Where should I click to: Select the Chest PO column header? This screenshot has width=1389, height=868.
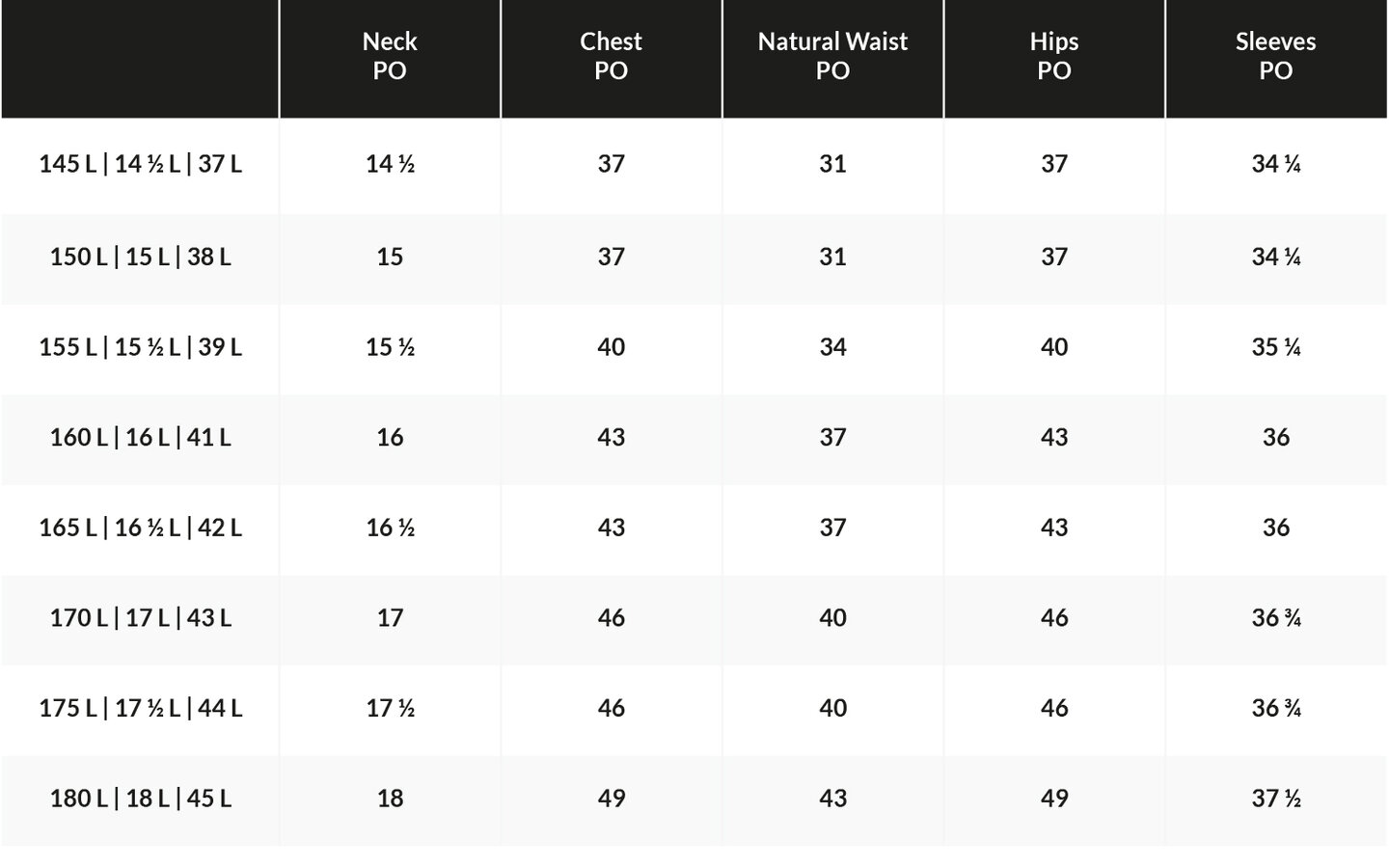(x=611, y=56)
